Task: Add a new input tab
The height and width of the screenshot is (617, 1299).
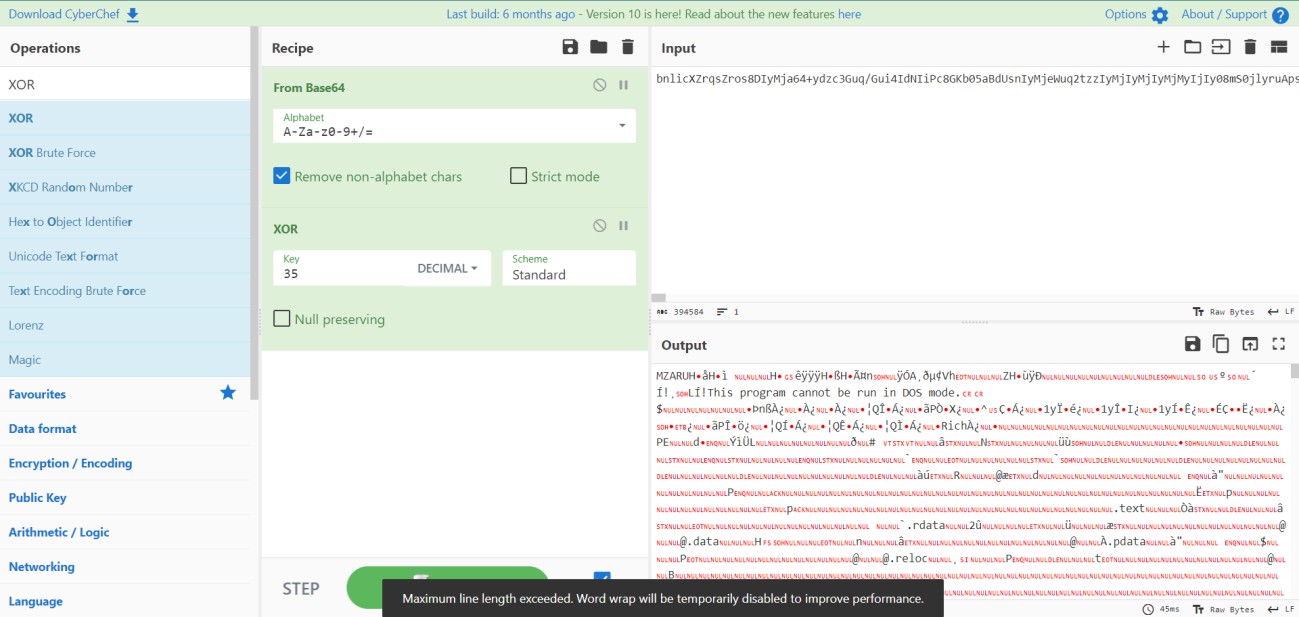Action: [1163, 47]
